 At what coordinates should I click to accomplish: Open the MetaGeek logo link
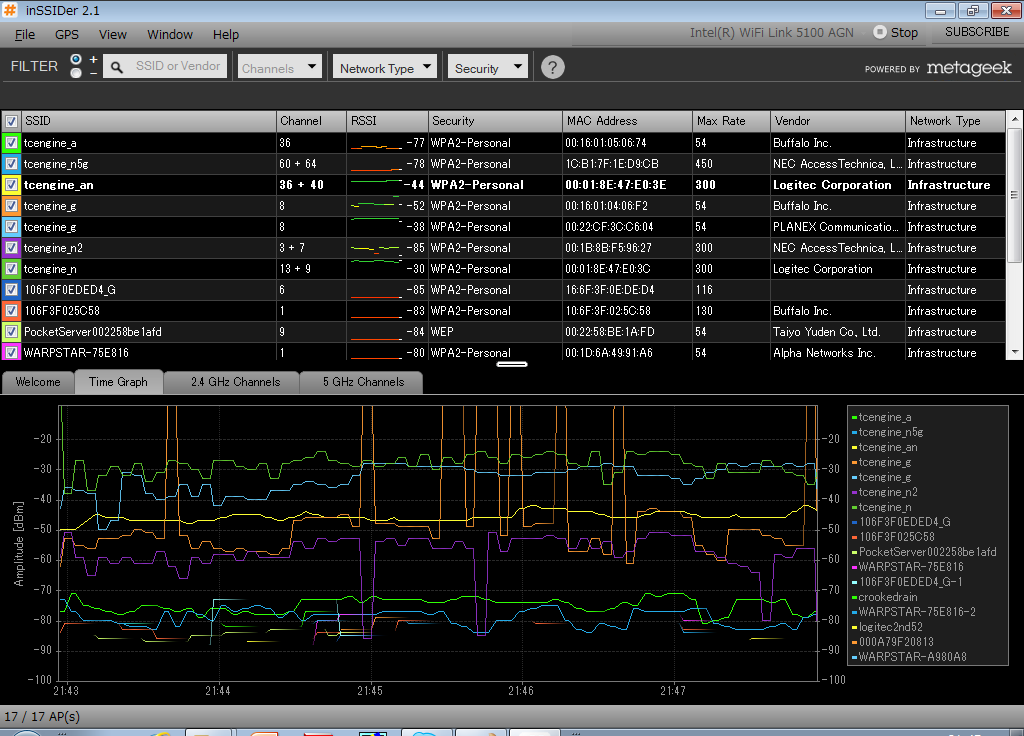pos(969,68)
